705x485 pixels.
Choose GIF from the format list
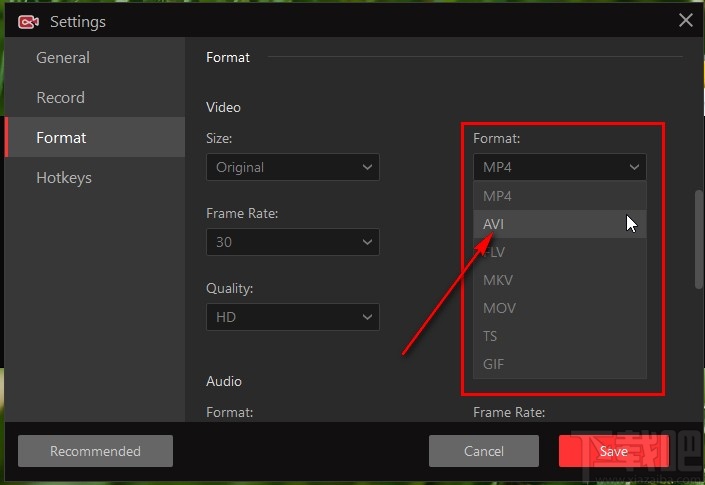(560, 364)
